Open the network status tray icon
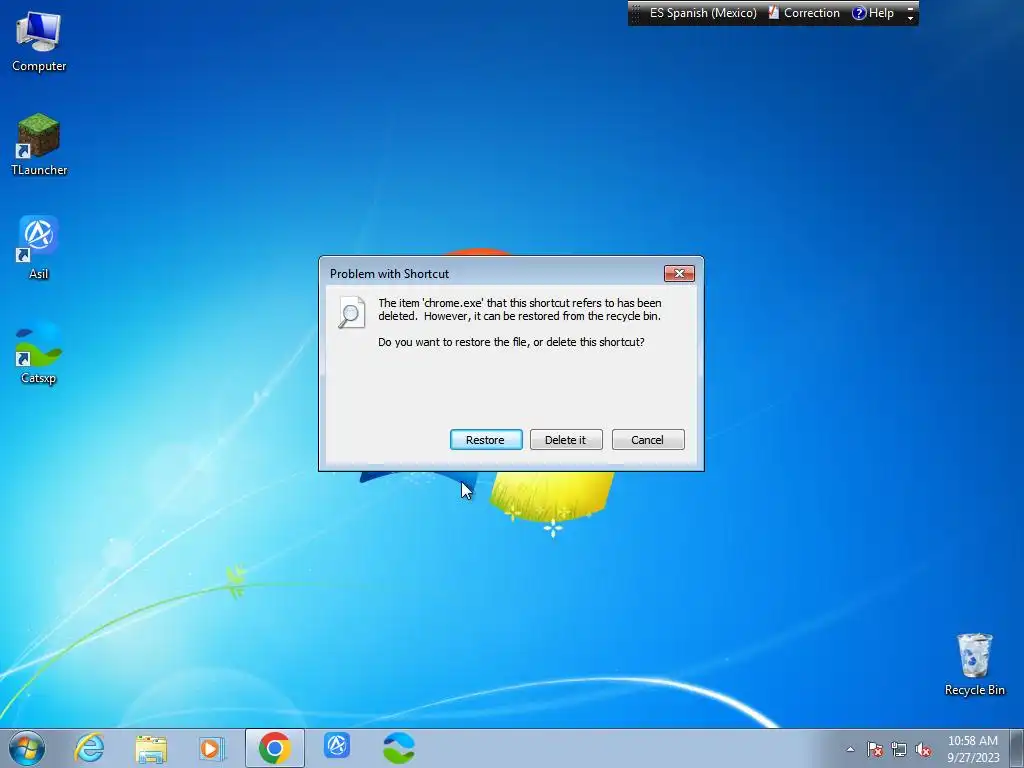Screen dimensions: 1024x768 click(899, 749)
